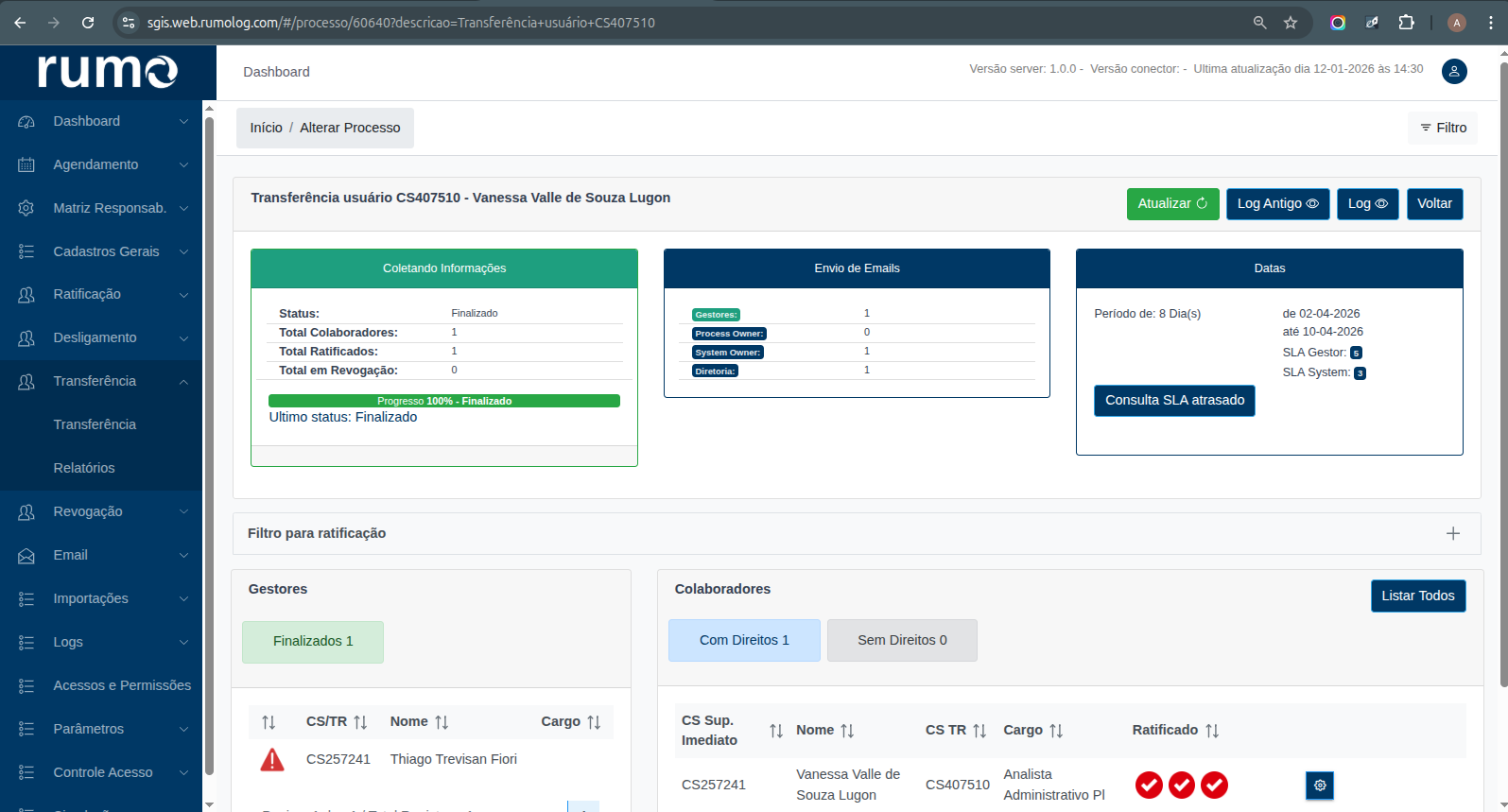
Task: Click the page vertical scrollbar
Action: pos(1502,373)
